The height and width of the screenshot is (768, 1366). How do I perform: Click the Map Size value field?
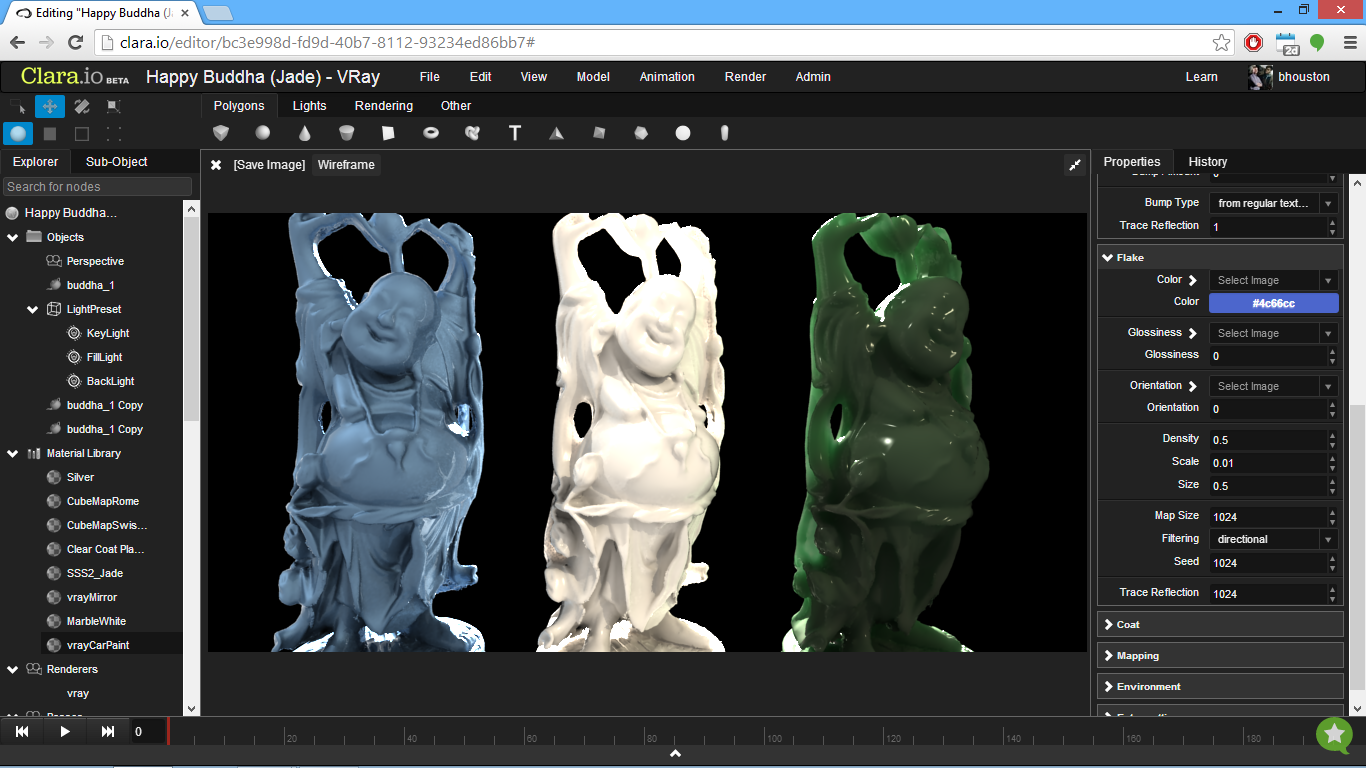[1268, 517]
